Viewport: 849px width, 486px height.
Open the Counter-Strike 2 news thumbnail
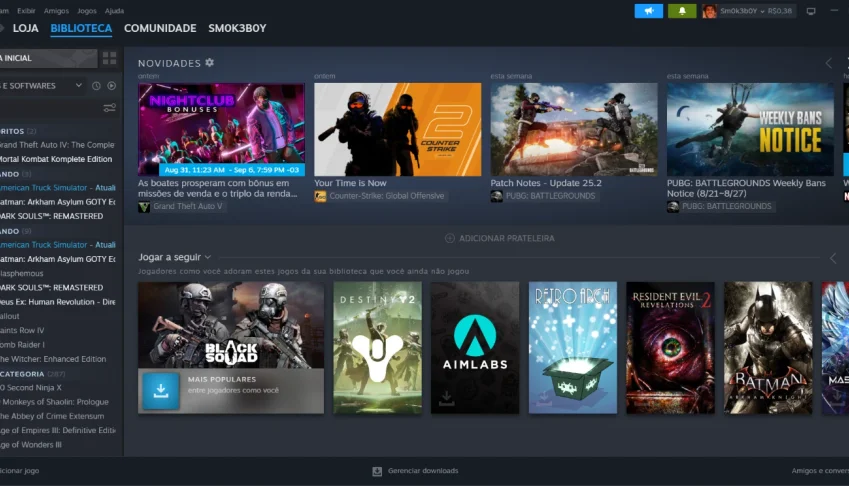(397, 129)
